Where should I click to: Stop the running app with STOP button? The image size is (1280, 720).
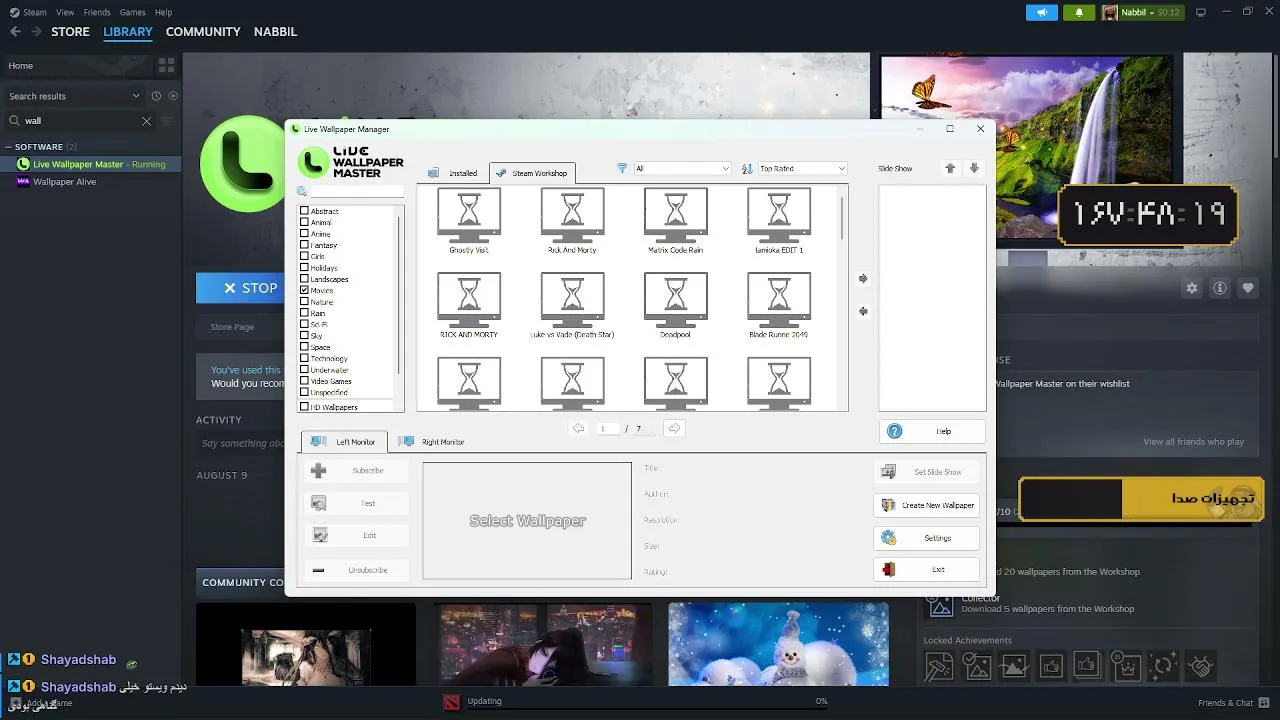click(240, 288)
